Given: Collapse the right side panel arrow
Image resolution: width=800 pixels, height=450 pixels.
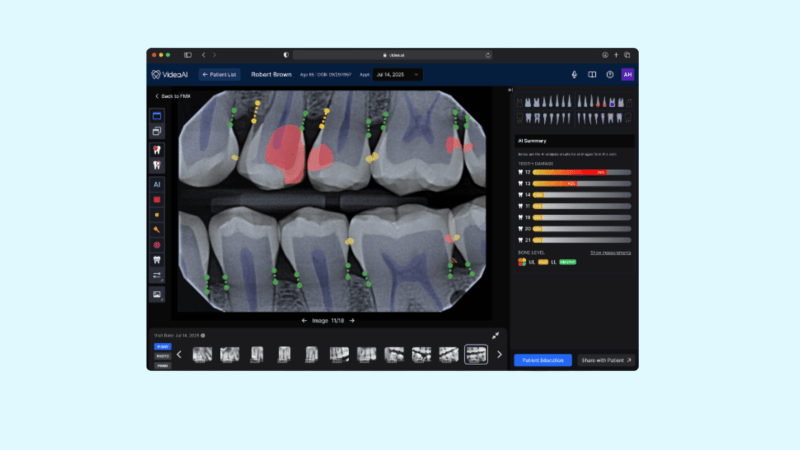Looking at the screenshot, I should coord(510,90).
